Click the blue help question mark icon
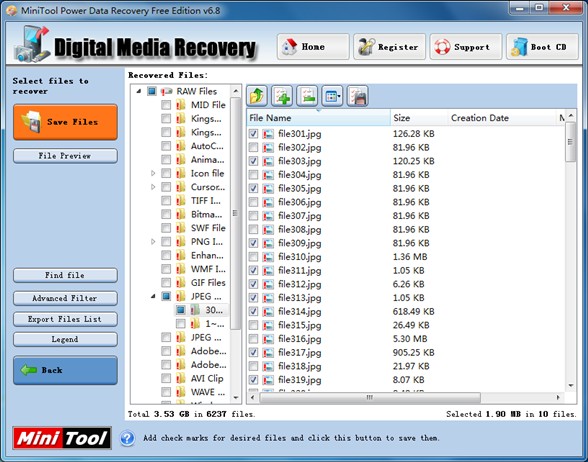Screen dimensions: 588x462 (x=128, y=438)
